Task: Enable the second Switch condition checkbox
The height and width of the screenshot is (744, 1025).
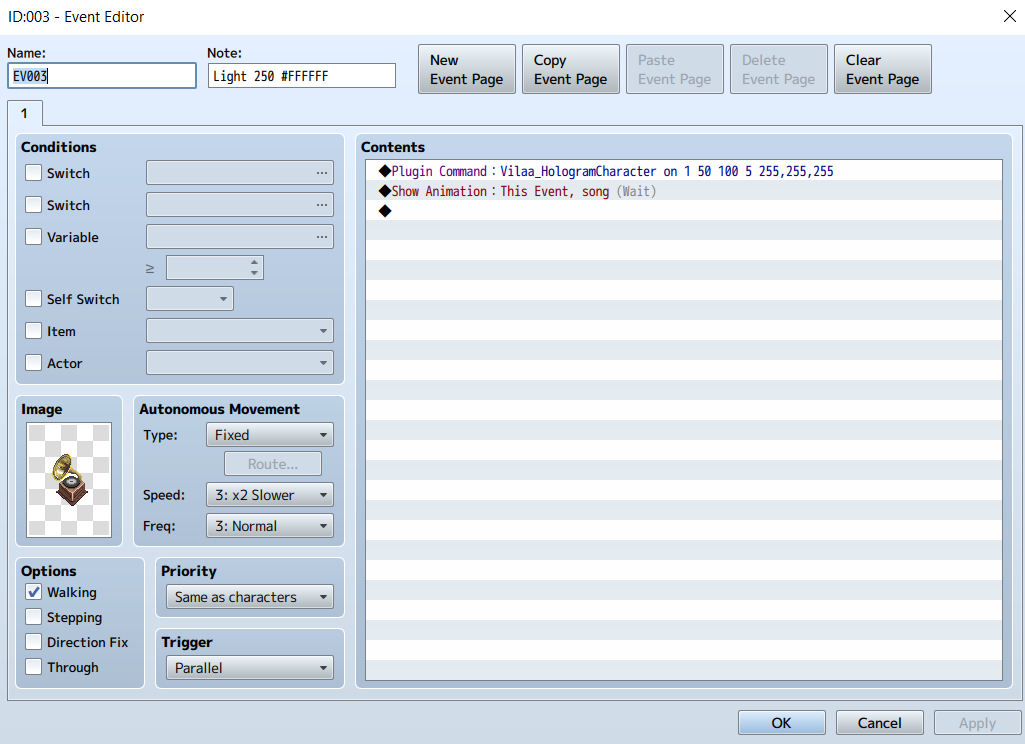Action: pos(33,205)
